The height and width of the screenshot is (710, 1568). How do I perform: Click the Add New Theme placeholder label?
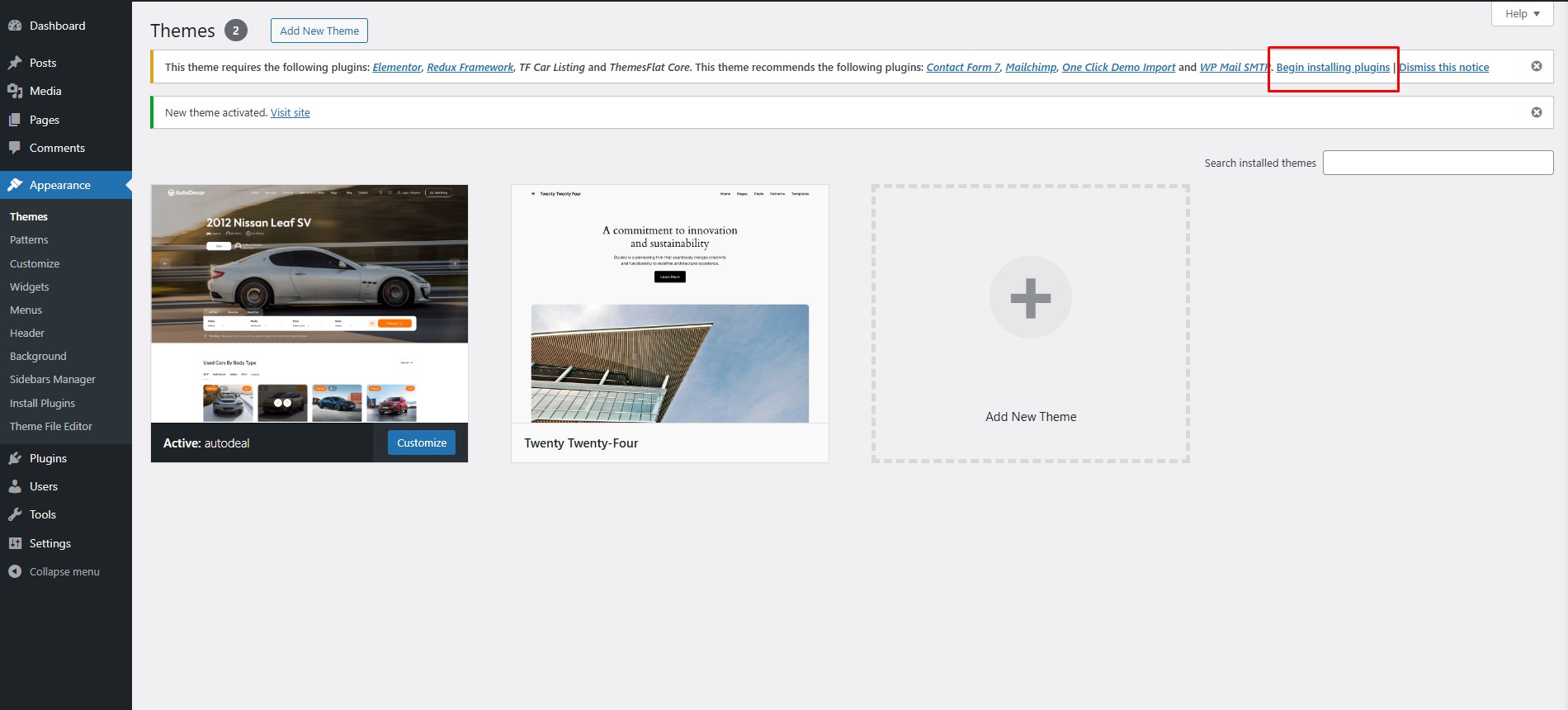pos(1031,417)
